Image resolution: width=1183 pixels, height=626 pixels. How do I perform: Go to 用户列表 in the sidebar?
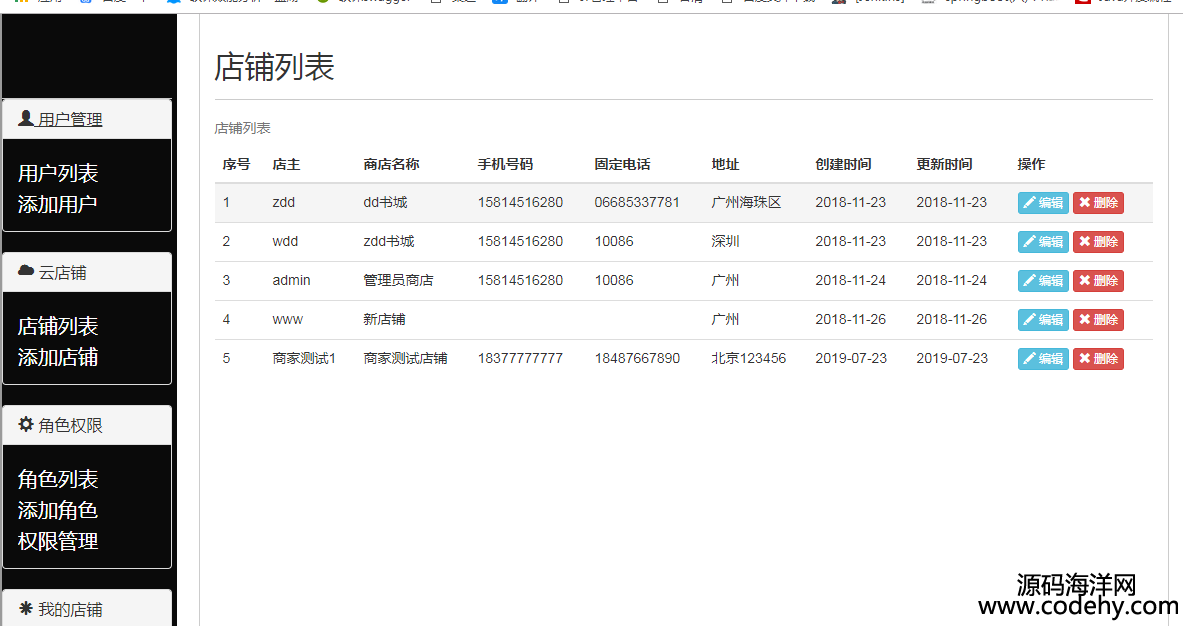58,173
